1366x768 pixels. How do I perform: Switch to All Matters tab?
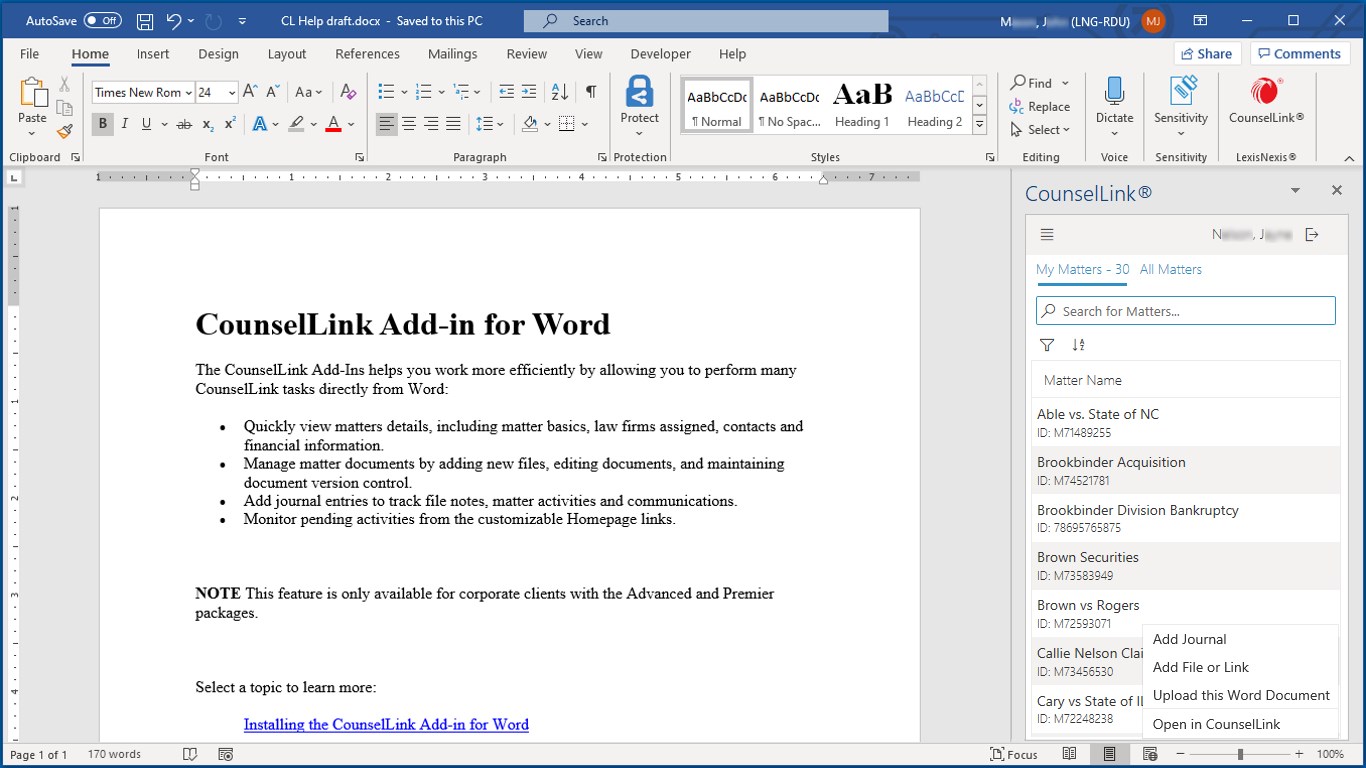point(1171,269)
